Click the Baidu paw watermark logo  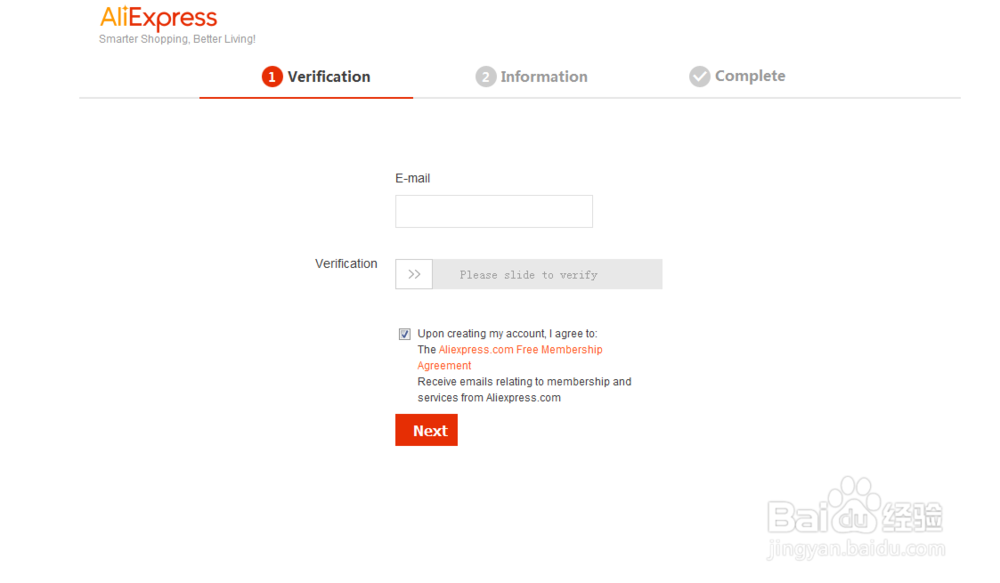[853, 503]
